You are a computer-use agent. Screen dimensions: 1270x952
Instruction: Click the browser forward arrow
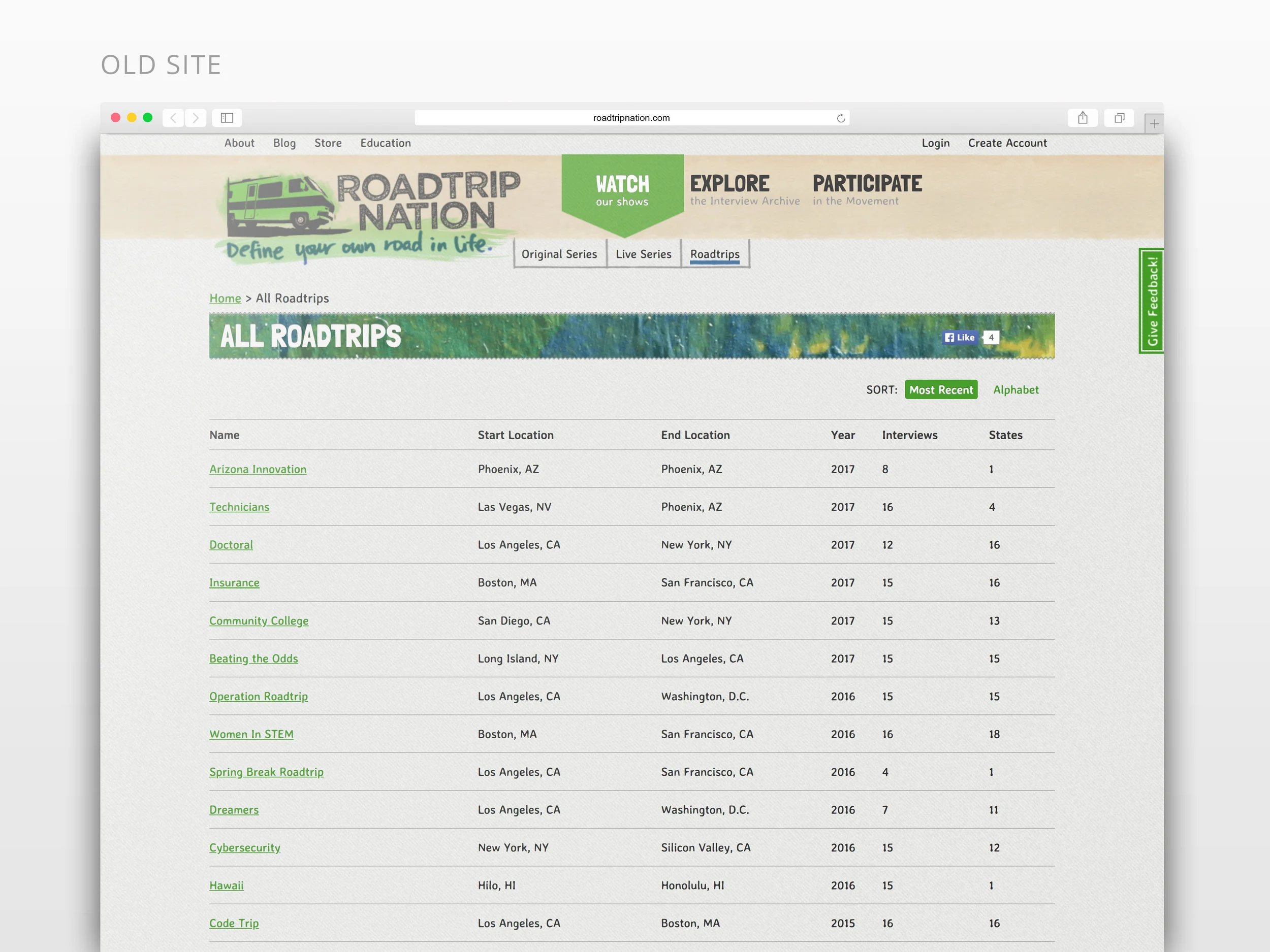[x=196, y=118]
